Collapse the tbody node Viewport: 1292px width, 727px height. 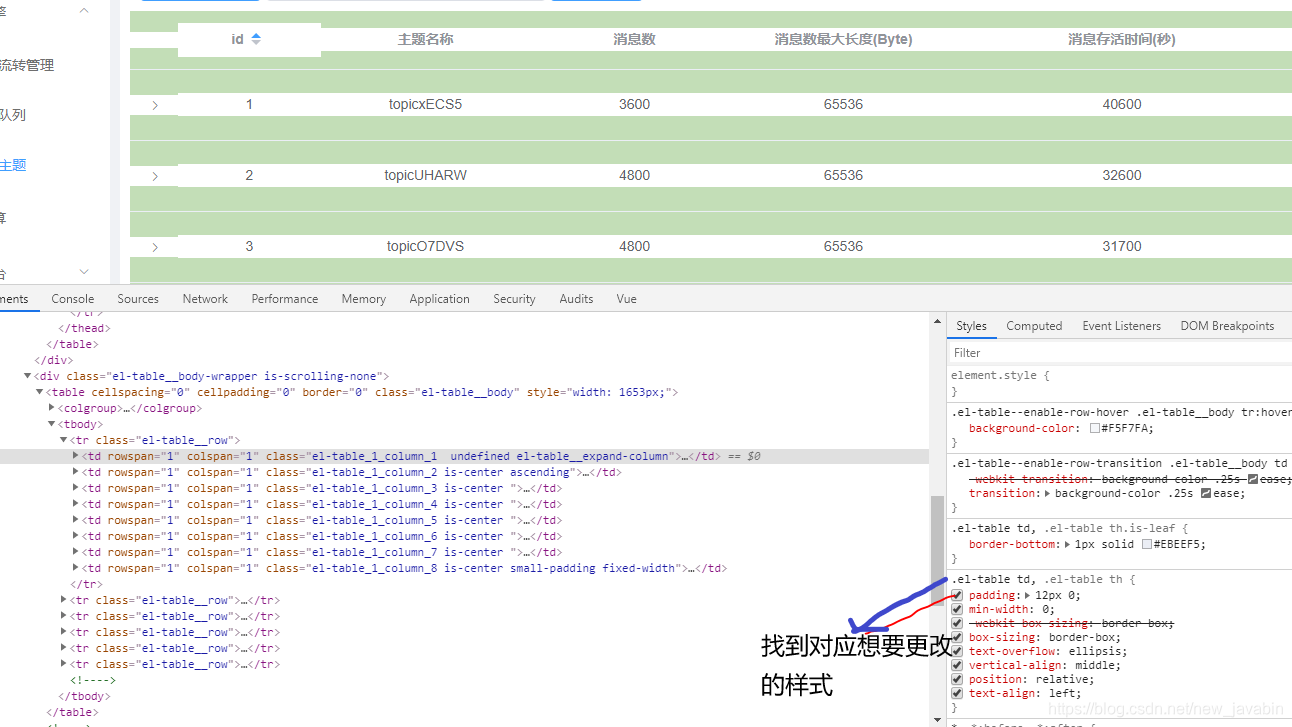52,424
